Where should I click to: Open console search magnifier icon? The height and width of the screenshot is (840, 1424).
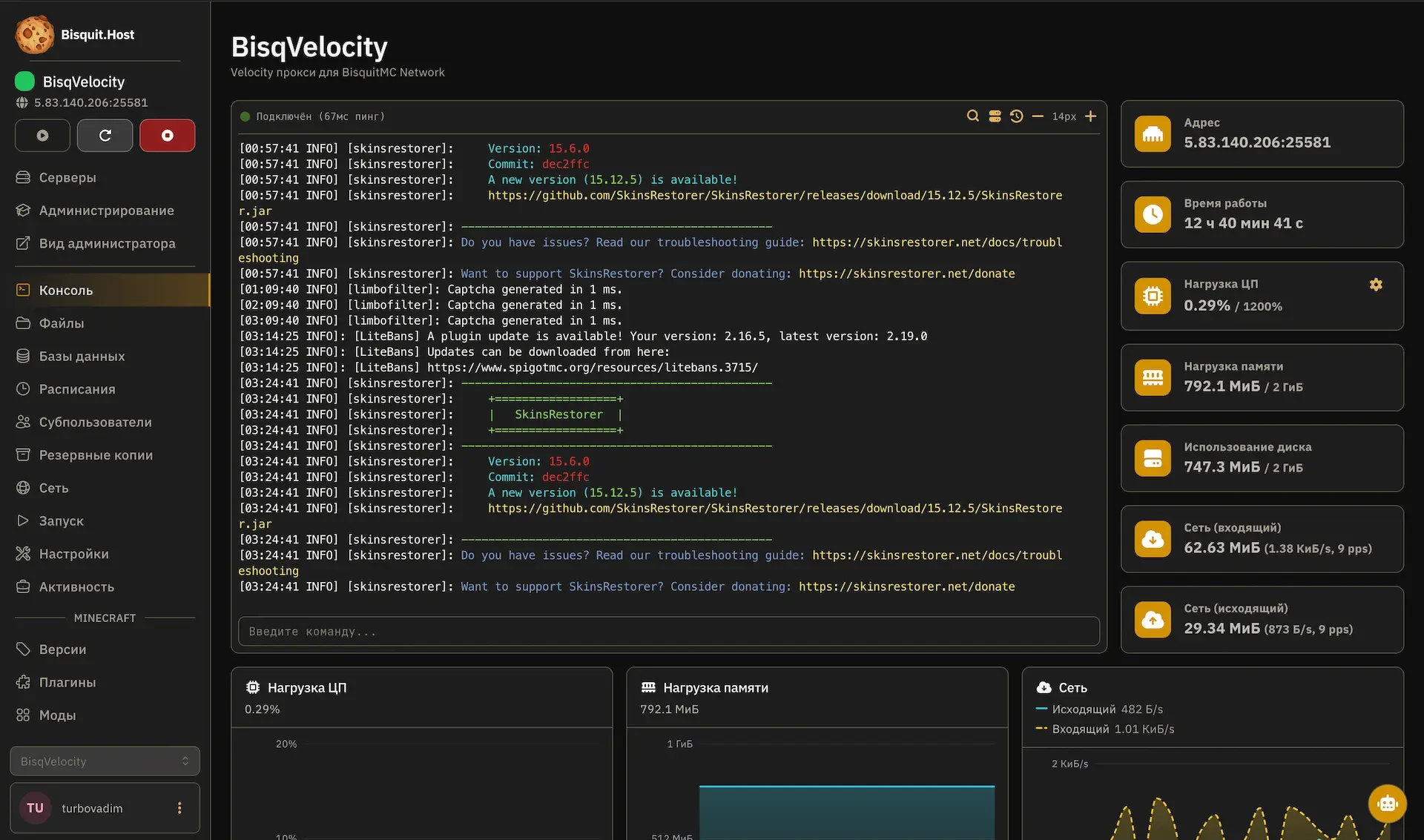pos(972,116)
